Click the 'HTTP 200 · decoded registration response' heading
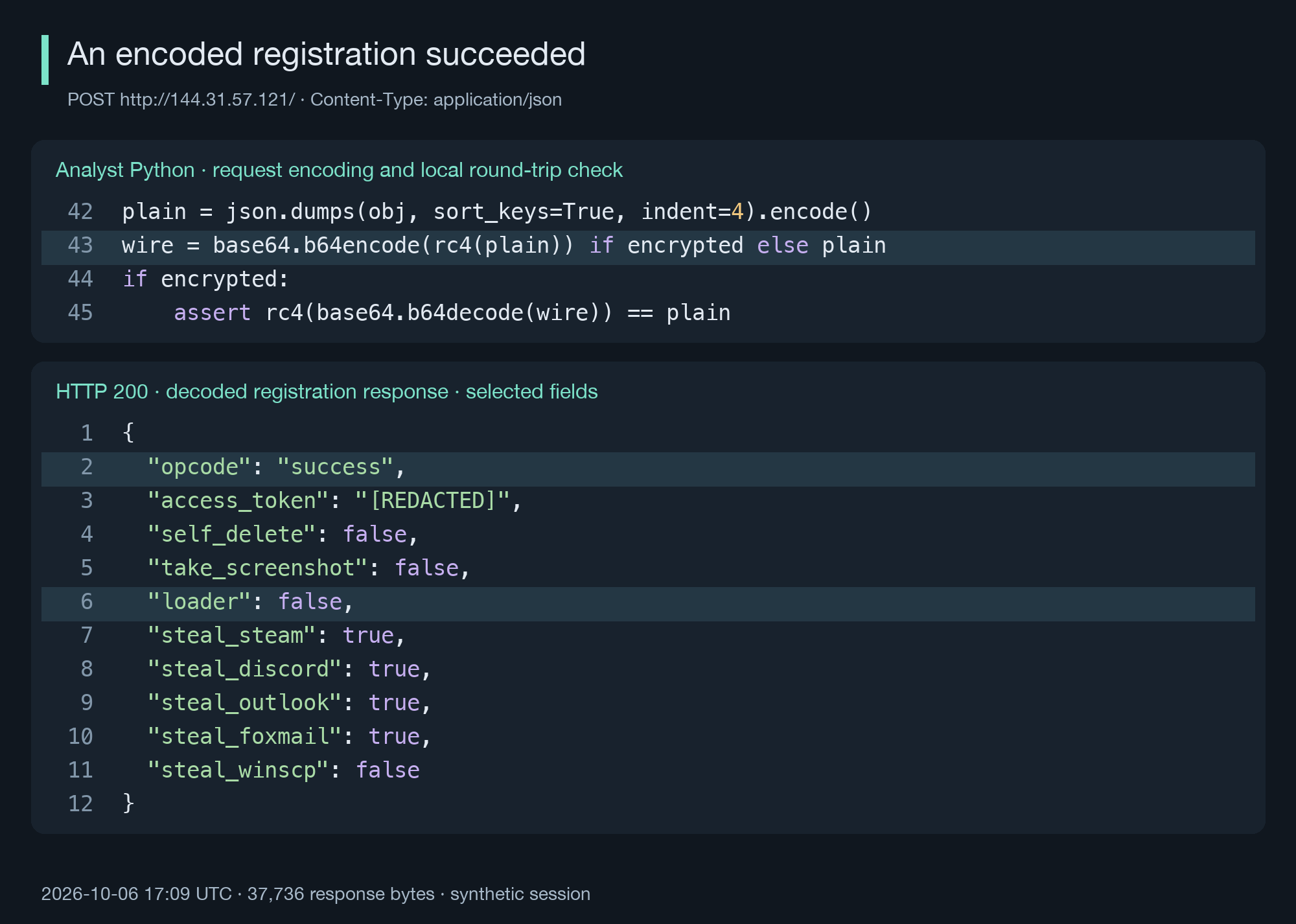Image resolution: width=1296 pixels, height=924 pixels. [x=327, y=392]
